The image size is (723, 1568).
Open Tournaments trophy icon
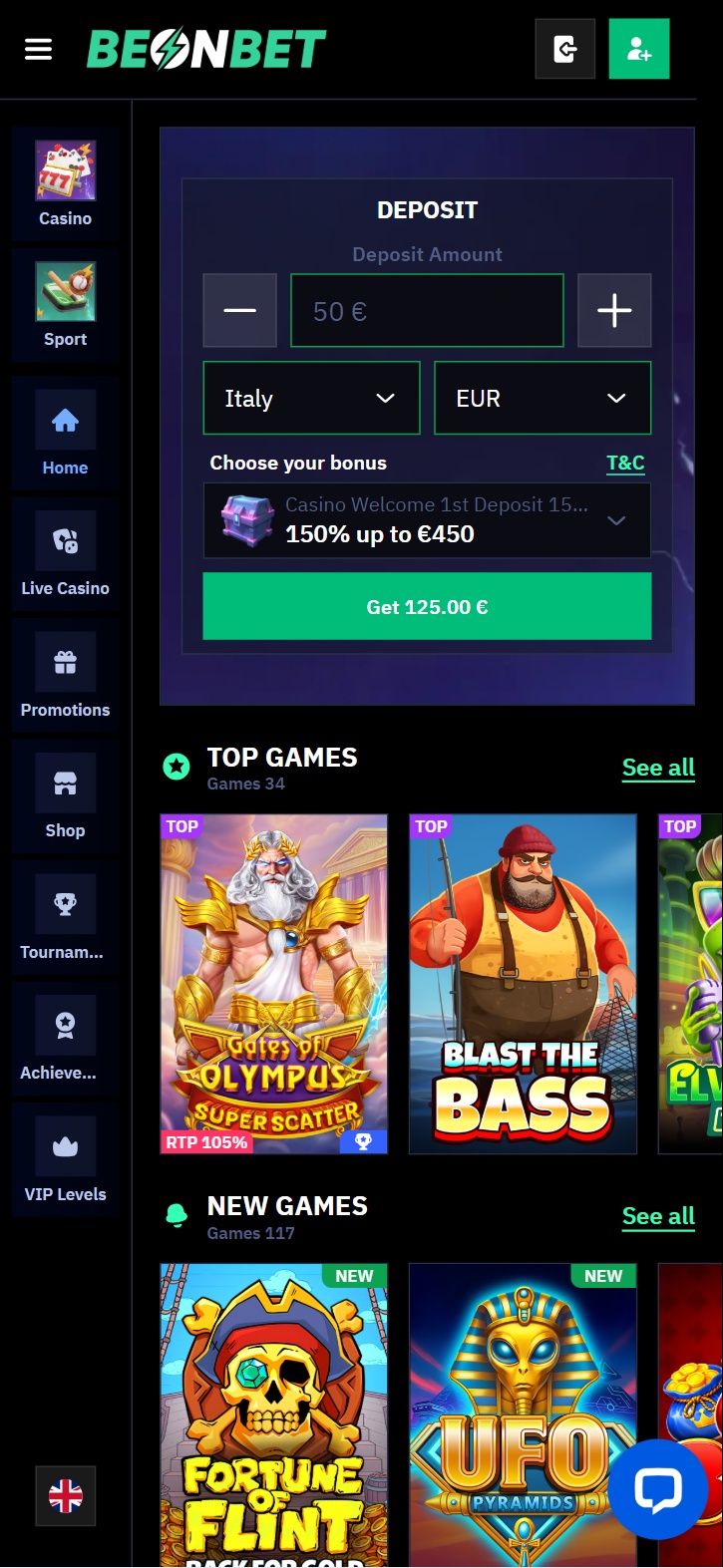coord(66,905)
